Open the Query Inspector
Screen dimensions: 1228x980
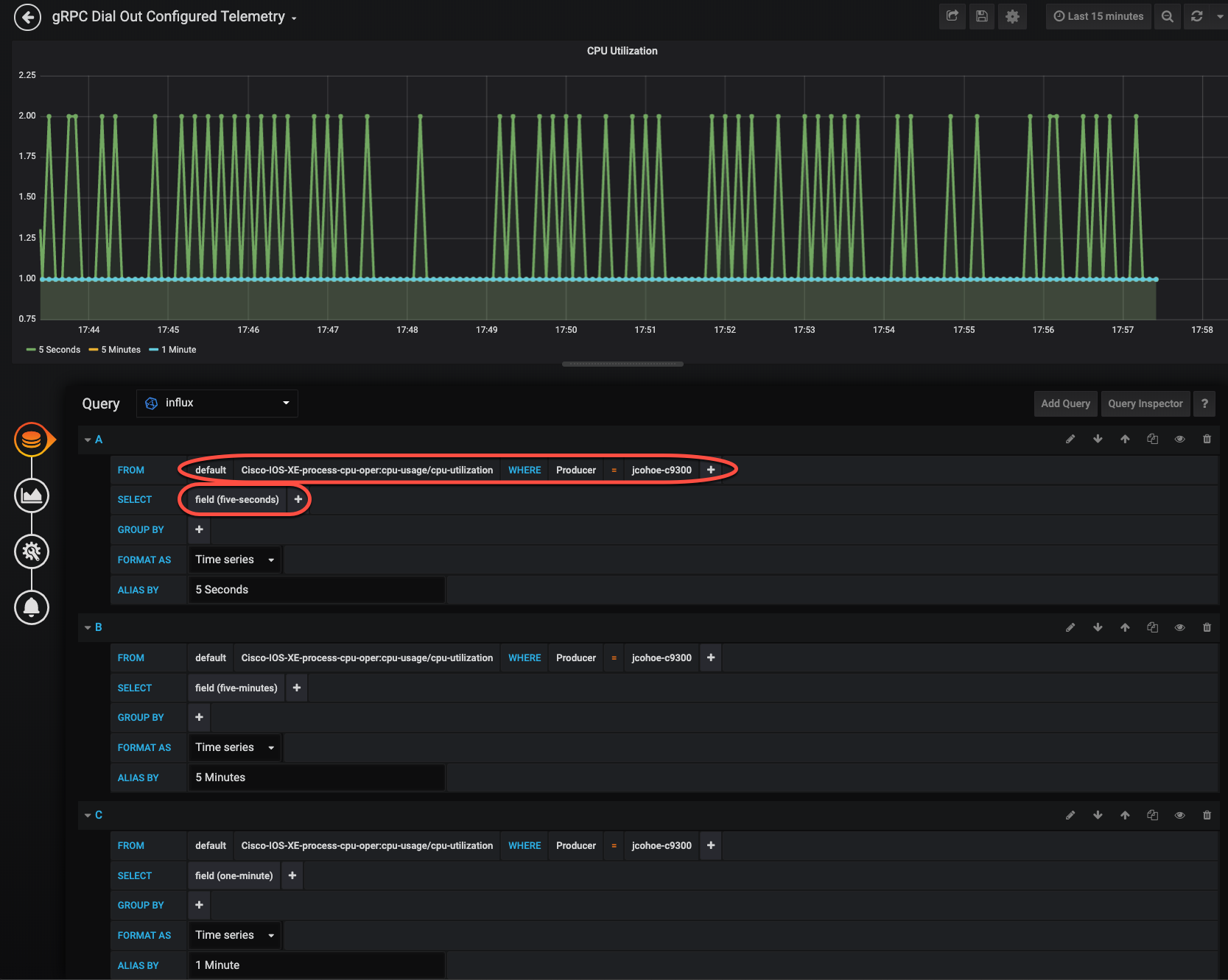[x=1145, y=403]
